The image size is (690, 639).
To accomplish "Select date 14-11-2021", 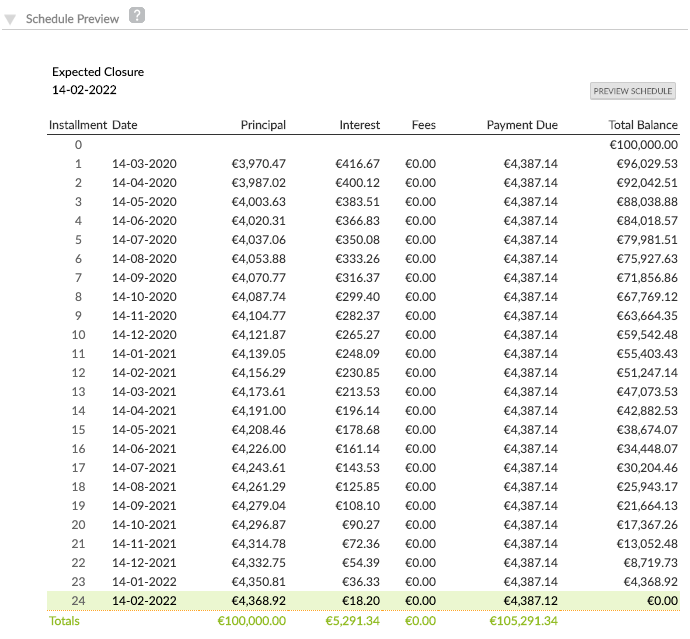I will point(144,544).
